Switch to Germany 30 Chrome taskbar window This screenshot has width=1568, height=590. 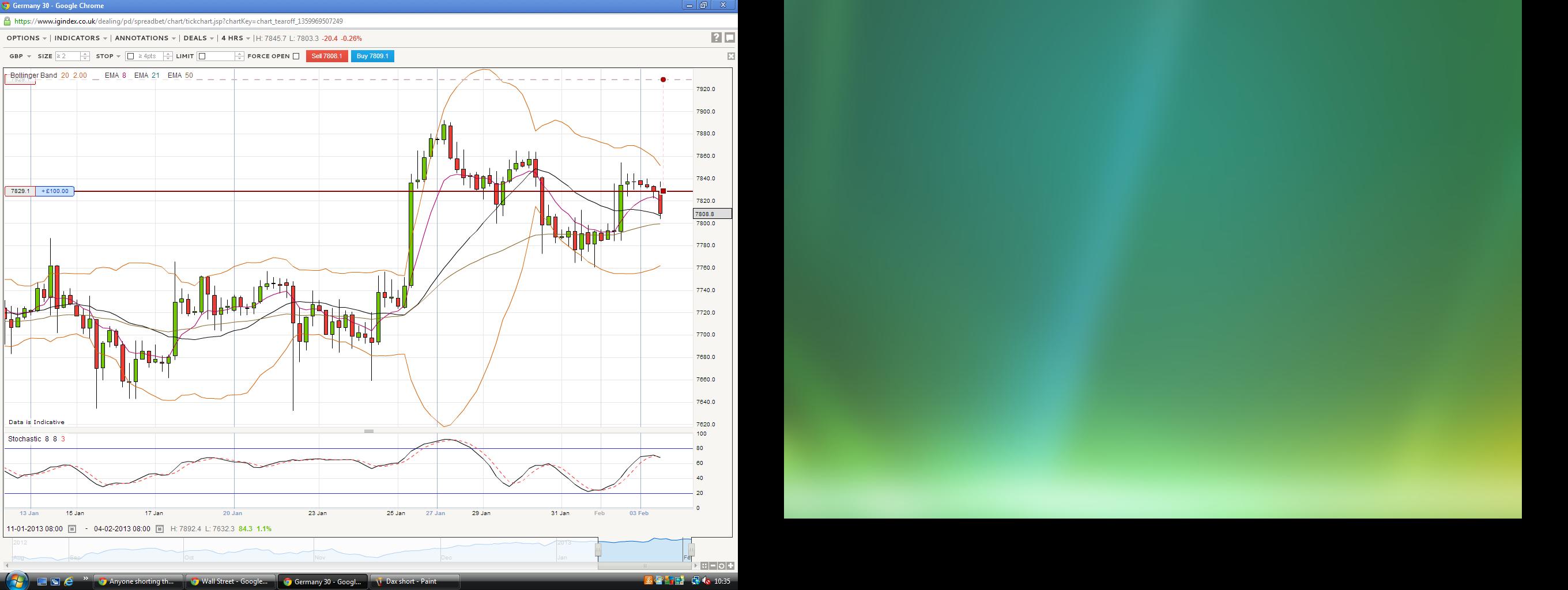coord(323,581)
